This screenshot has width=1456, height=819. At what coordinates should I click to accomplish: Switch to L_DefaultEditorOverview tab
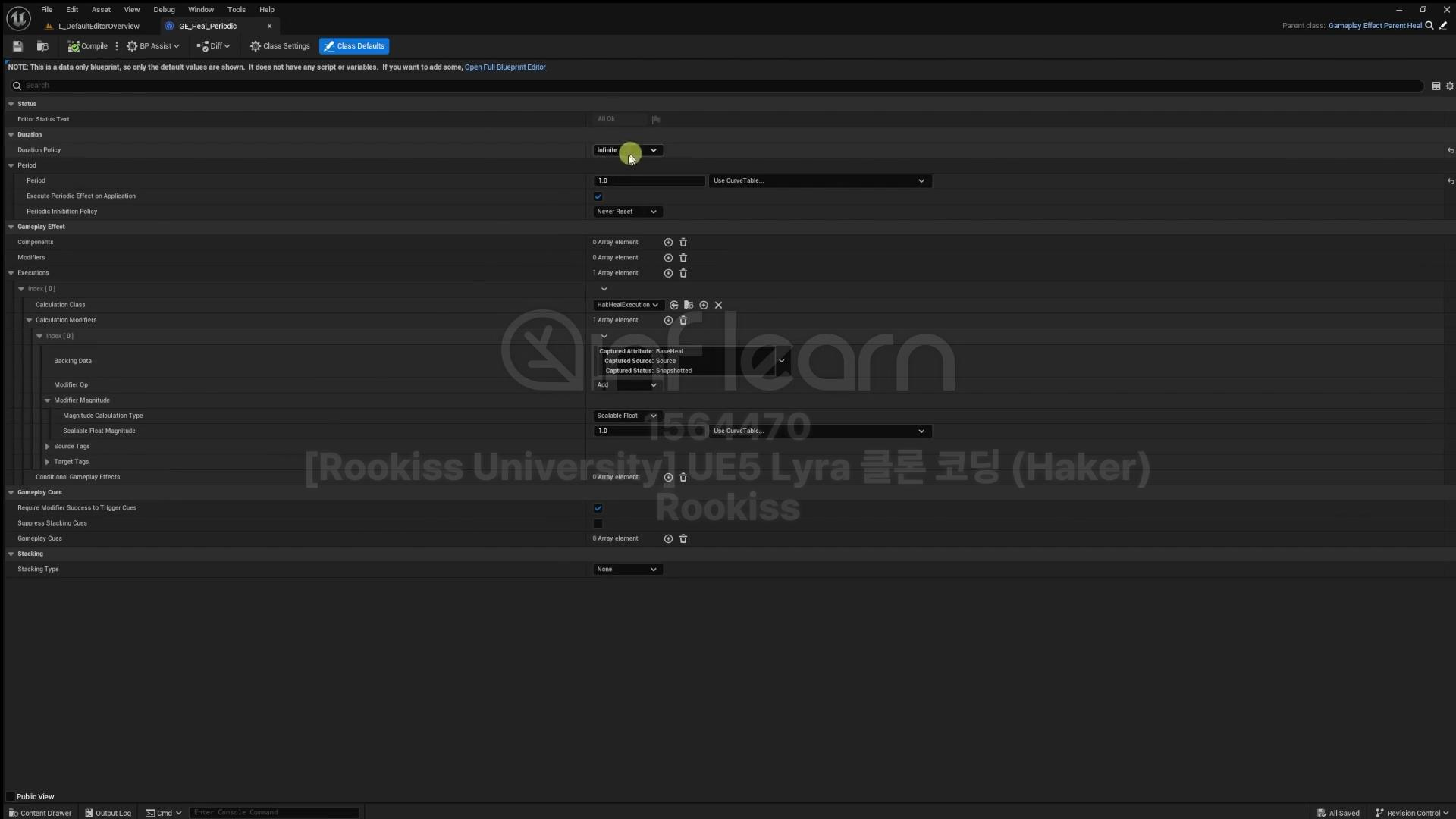click(x=99, y=26)
